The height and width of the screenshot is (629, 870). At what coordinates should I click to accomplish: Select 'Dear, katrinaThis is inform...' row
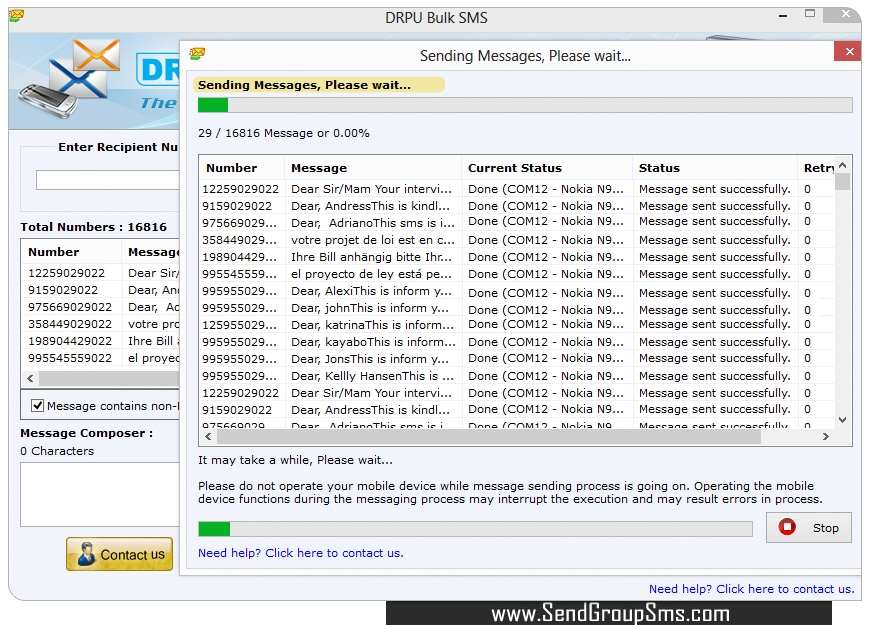coord(517,325)
